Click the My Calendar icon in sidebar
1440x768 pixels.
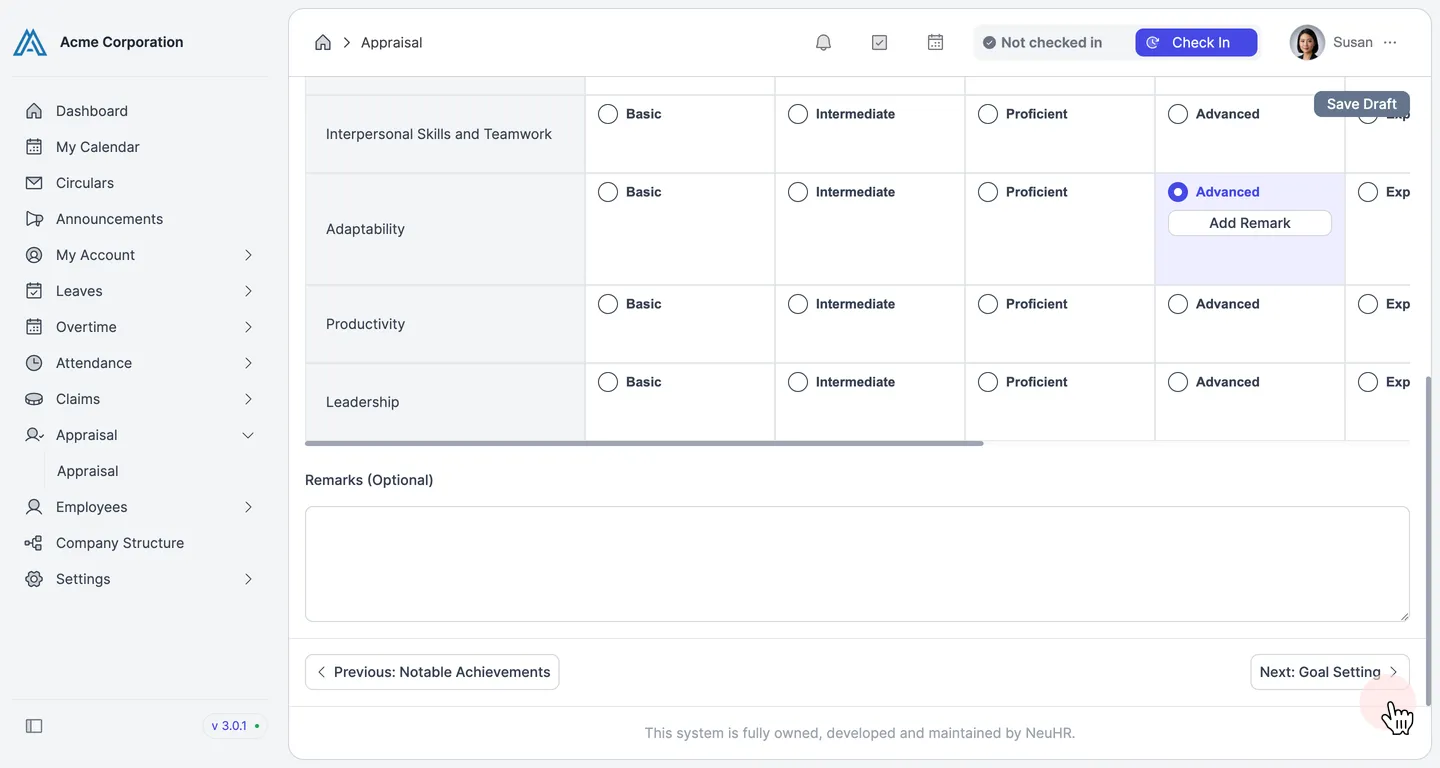(x=34, y=147)
